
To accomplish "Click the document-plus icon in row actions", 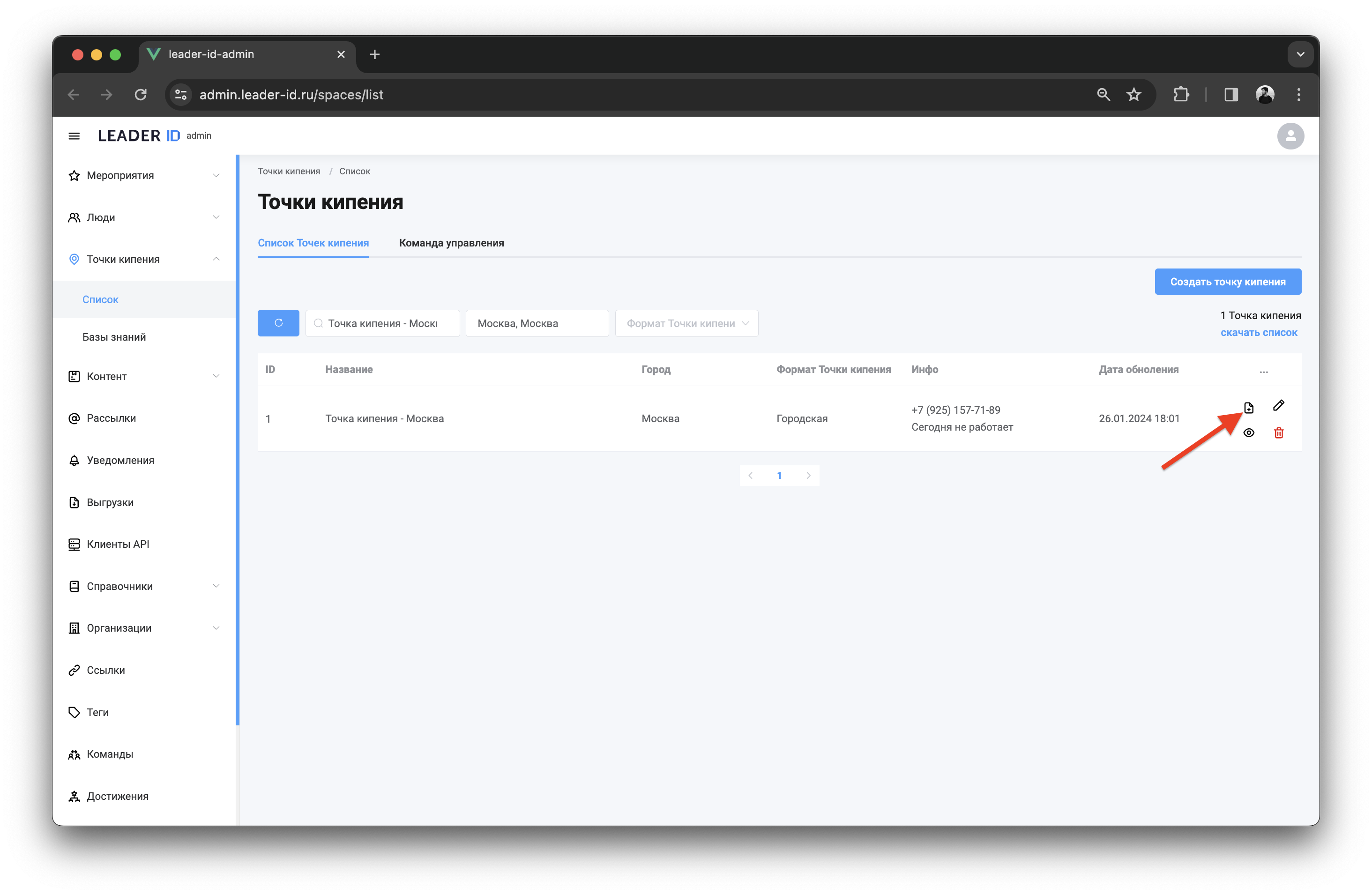I will click(1249, 408).
